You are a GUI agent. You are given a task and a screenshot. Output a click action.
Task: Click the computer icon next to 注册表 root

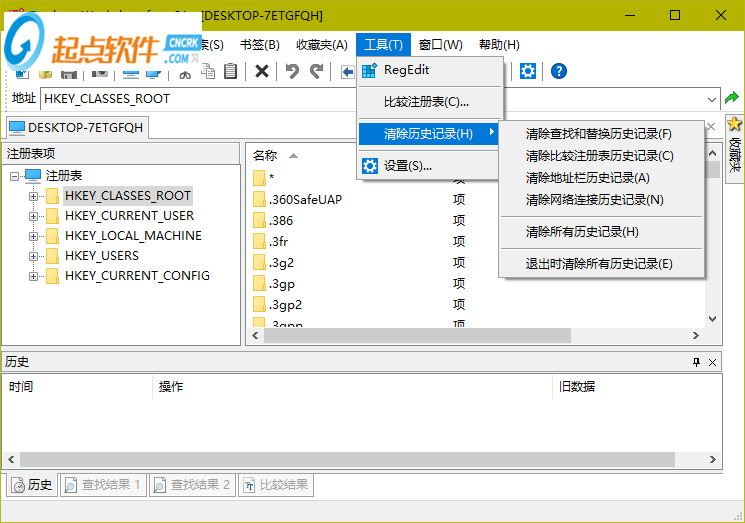[33, 176]
